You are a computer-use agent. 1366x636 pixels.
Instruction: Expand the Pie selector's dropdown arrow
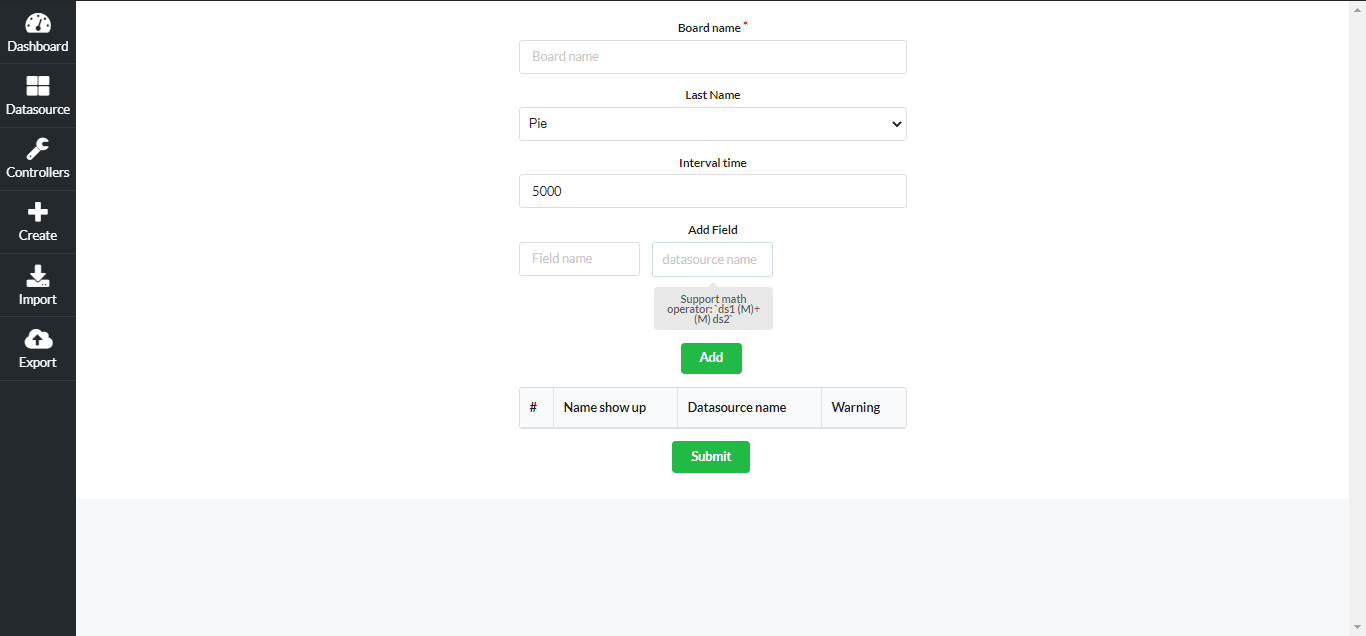click(x=896, y=123)
